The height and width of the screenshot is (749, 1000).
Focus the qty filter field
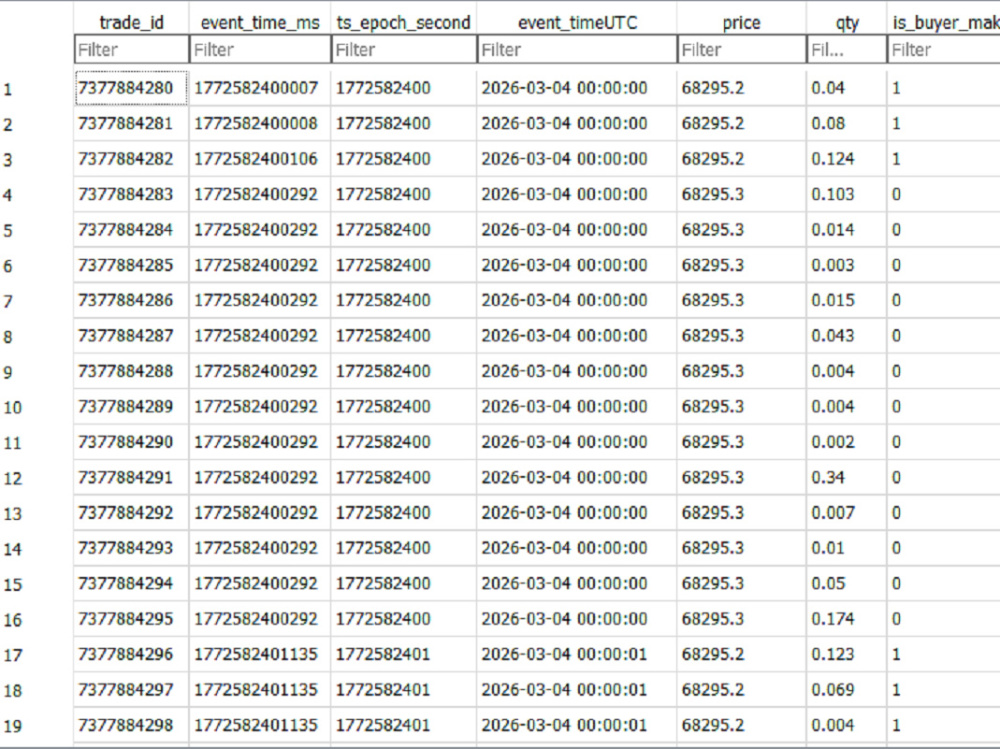pos(847,49)
